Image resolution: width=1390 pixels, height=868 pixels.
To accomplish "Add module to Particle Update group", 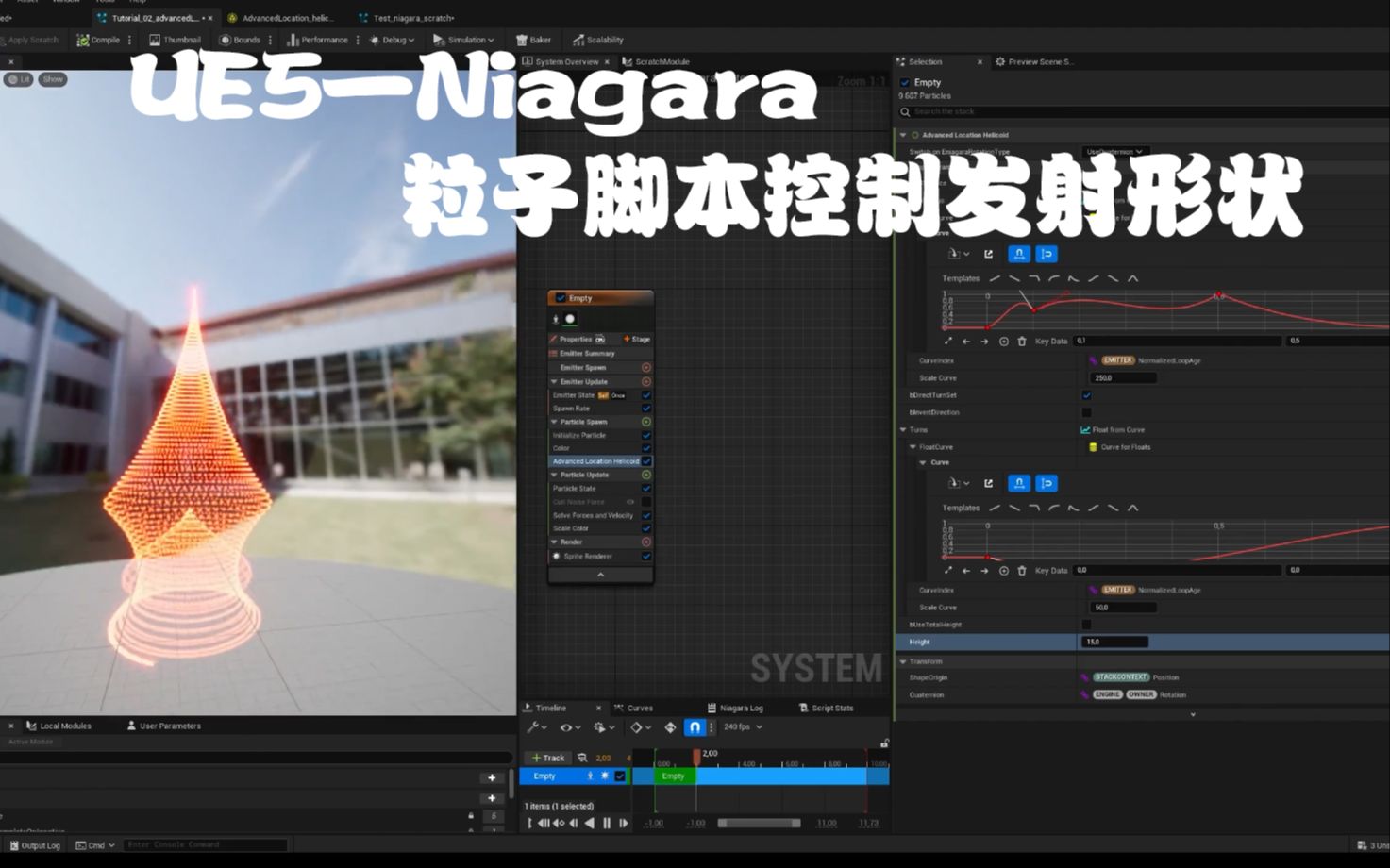I will pyautogui.click(x=646, y=475).
